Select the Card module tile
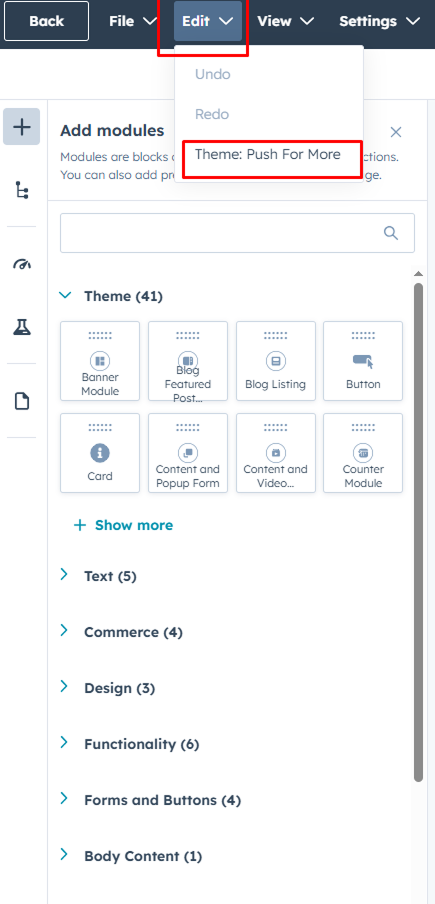The image size is (435, 904). click(100, 453)
